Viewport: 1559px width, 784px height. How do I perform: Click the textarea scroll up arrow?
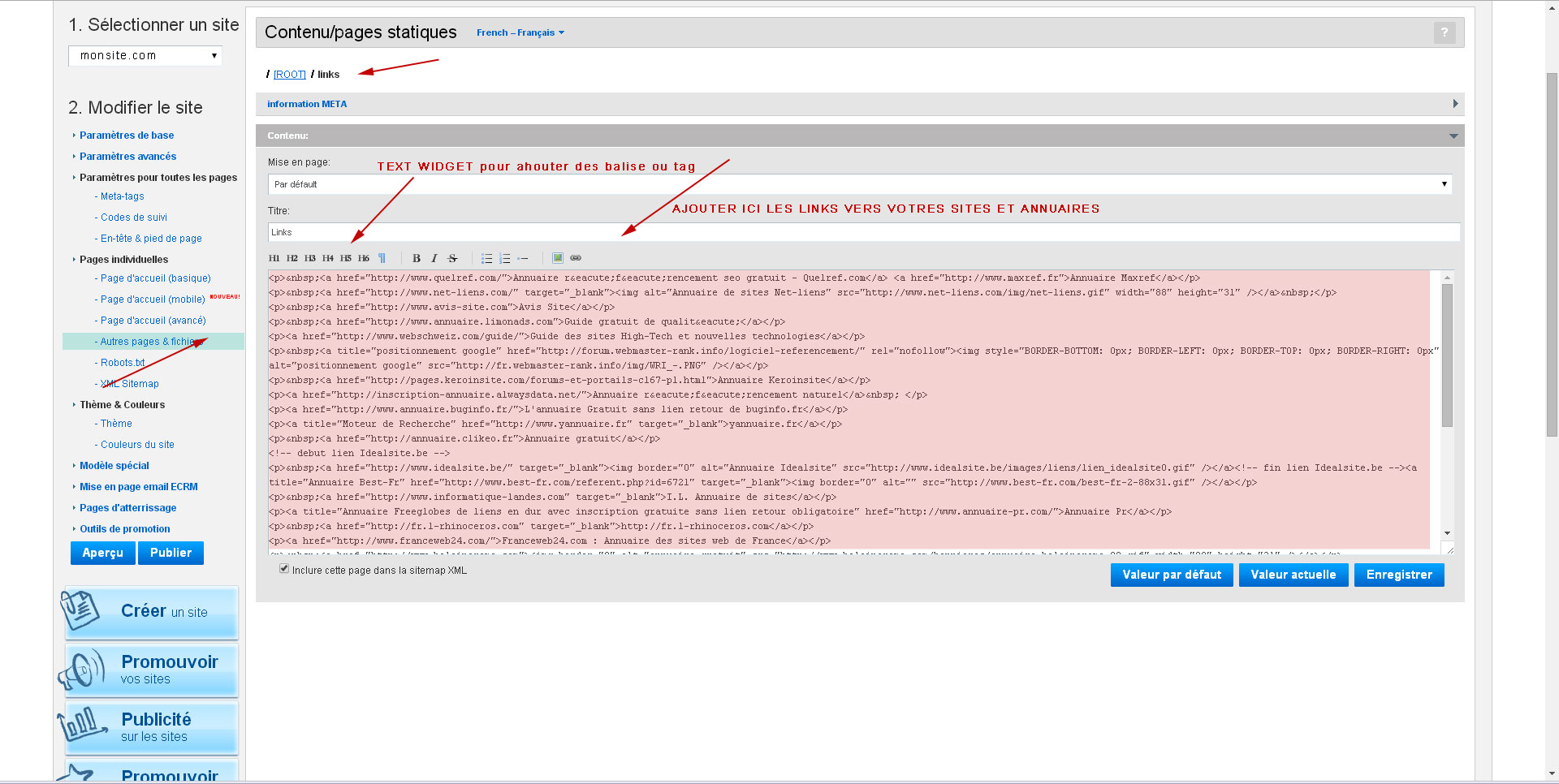(1447, 277)
